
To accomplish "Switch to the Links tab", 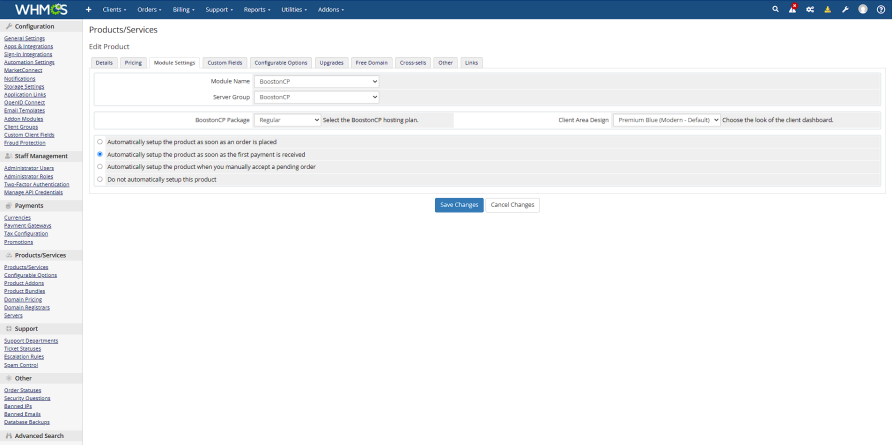I will (472, 63).
